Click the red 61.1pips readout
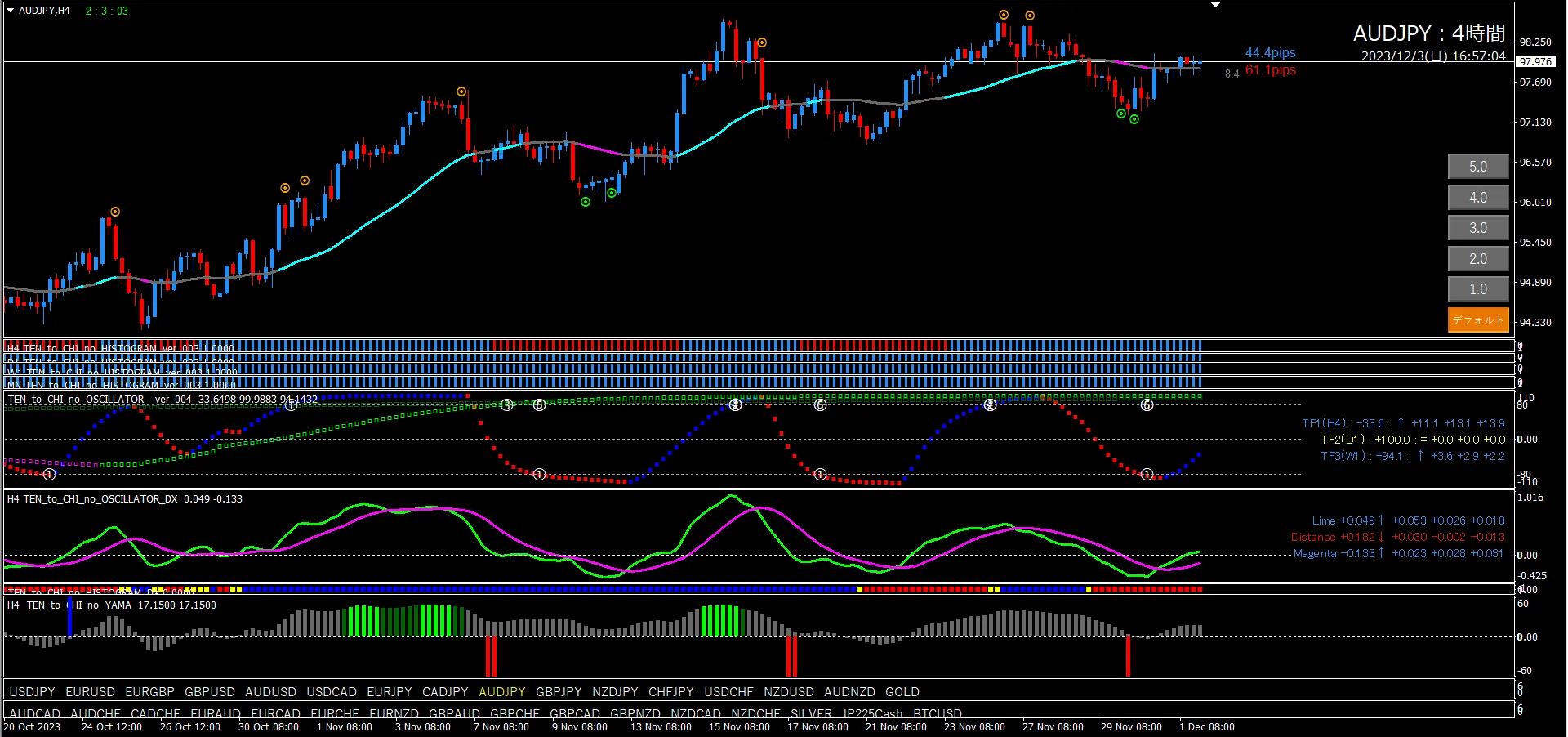Screen dimensions: 1568x737 click(x=1270, y=70)
